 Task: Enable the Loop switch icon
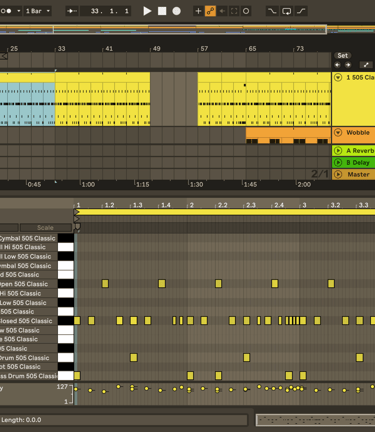286,11
